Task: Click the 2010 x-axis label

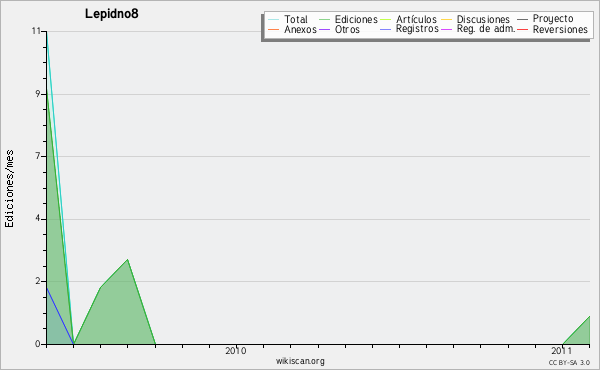Action: (236, 351)
